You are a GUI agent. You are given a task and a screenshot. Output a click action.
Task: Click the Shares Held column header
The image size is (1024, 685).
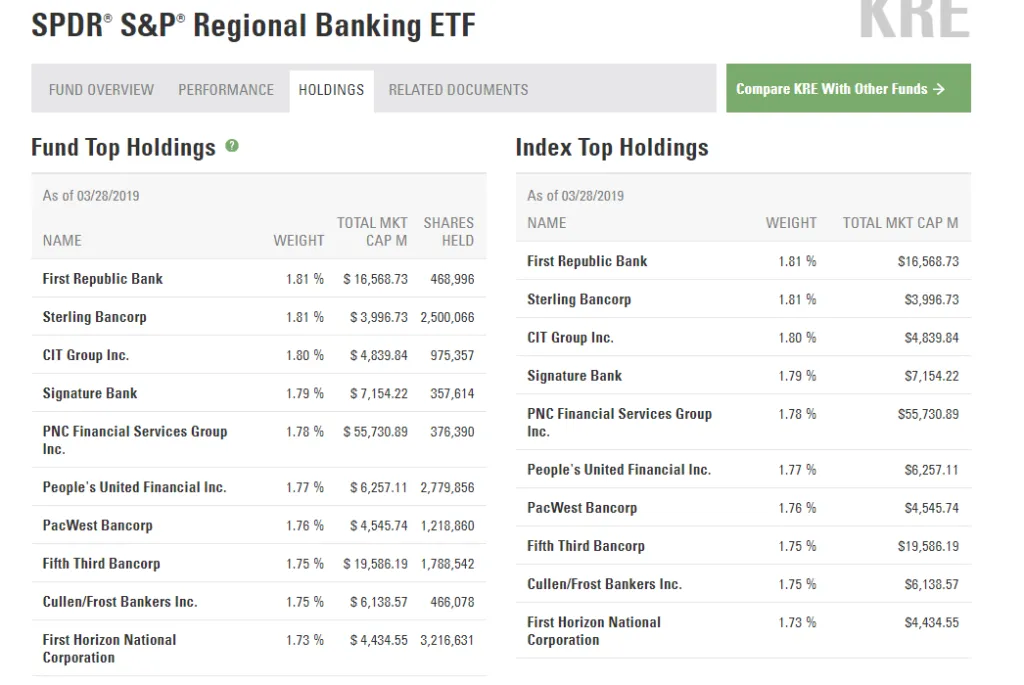click(x=448, y=231)
